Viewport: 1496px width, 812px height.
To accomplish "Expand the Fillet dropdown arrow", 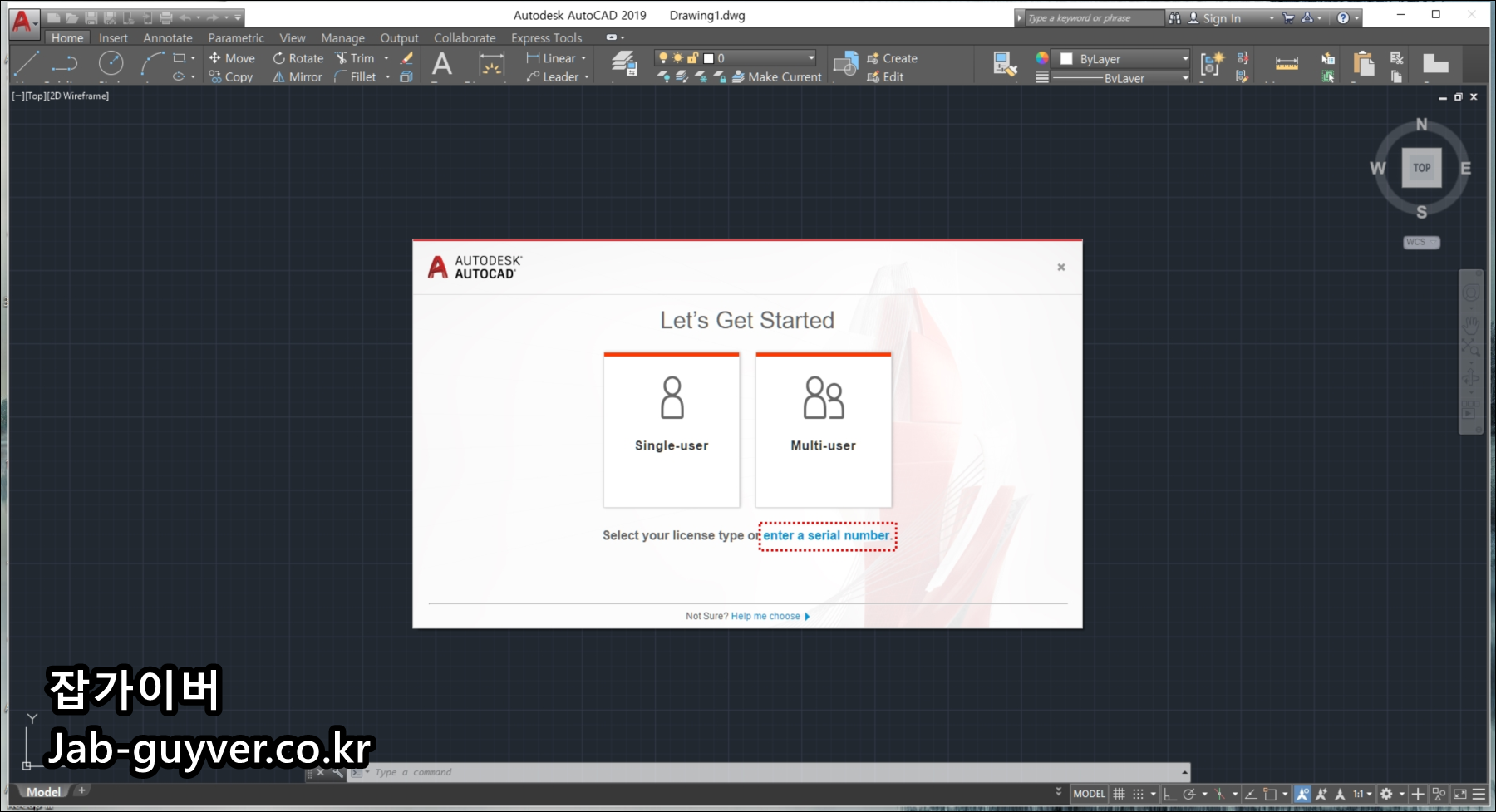I will tap(387, 76).
